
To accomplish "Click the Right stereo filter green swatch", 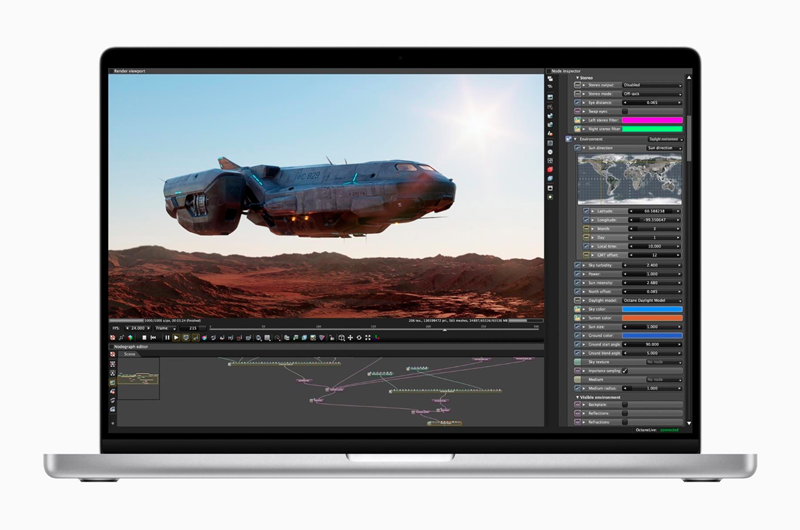I will coord(652,129).
